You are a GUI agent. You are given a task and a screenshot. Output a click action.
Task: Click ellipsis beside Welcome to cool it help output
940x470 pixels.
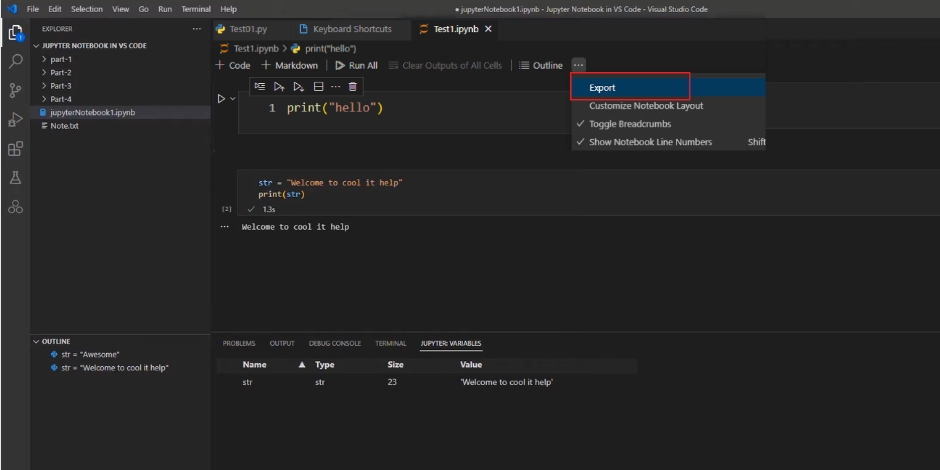pos(225,227)
